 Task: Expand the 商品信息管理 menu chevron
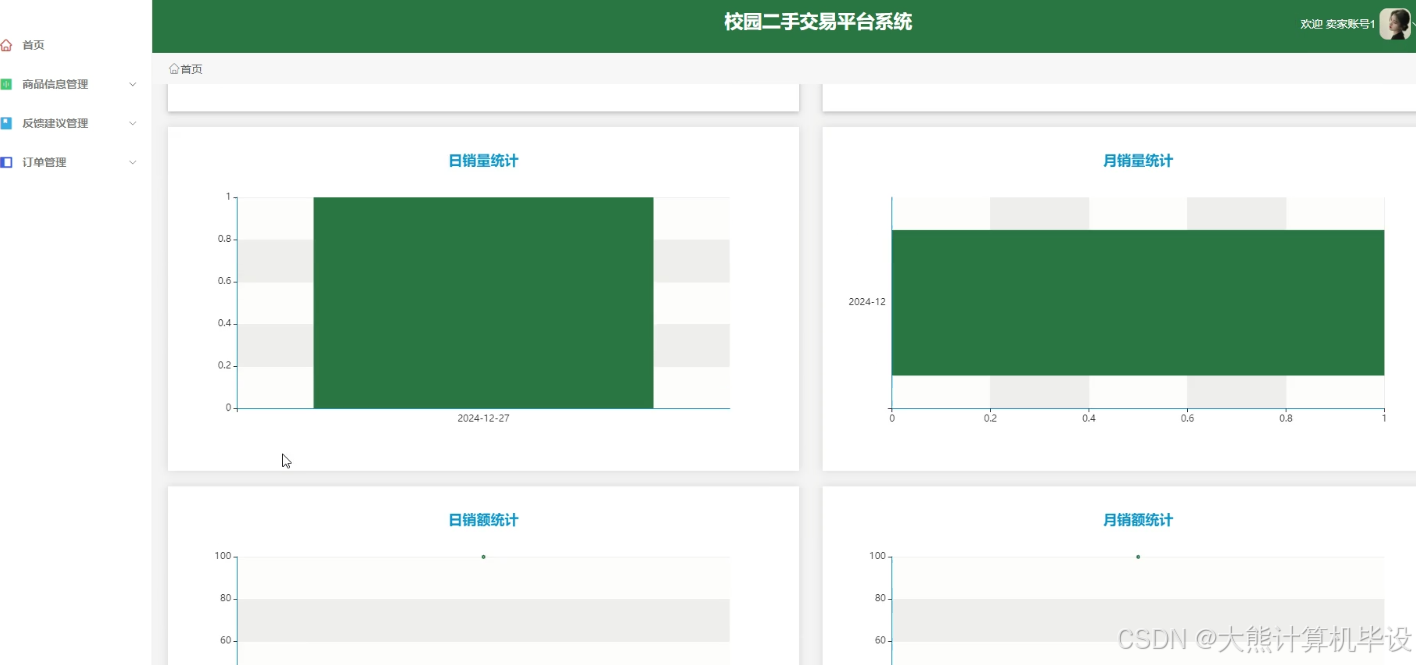(133, 84)
